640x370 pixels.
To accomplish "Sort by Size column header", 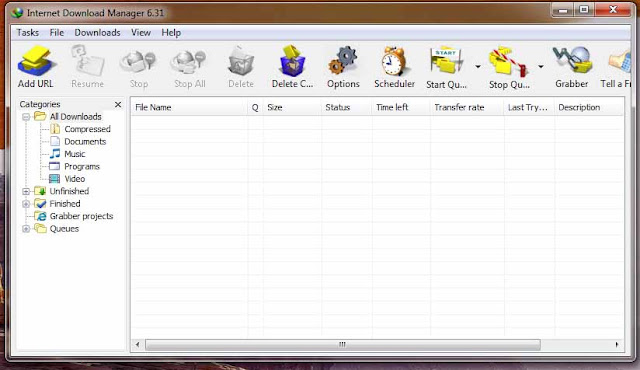I will pyautogui.click(x=292, y=107).
